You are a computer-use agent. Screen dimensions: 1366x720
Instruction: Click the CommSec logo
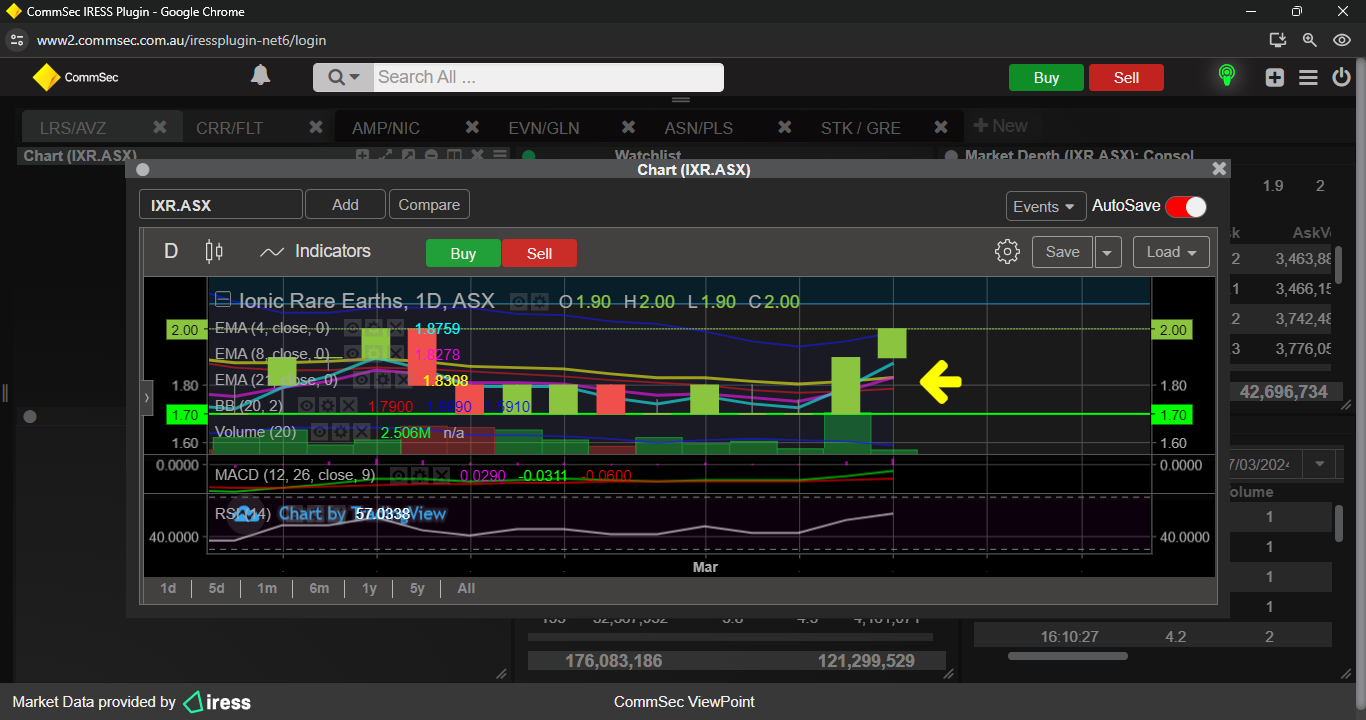pos(75,77)
